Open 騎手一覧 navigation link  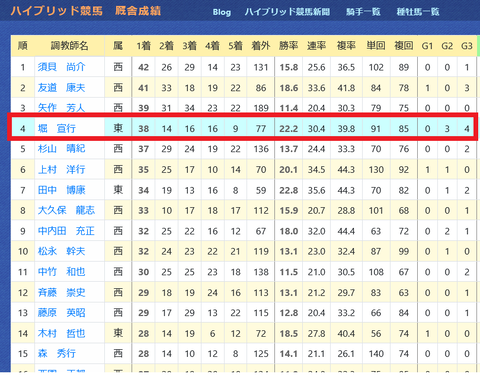pos(363,12)
